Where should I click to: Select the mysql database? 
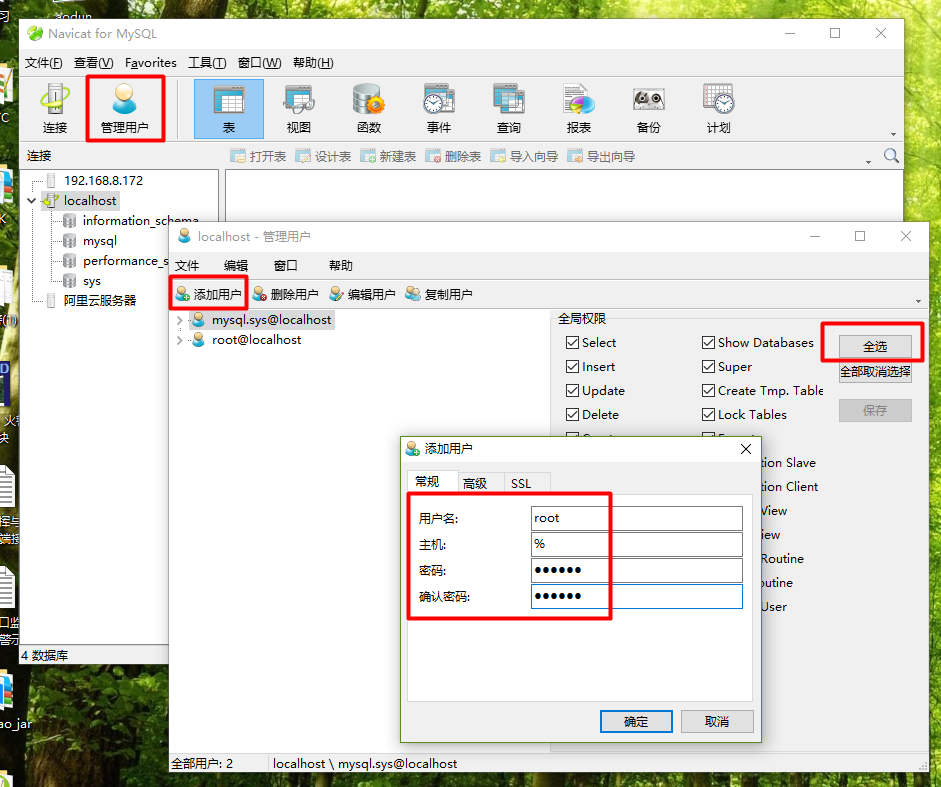(100, 241)
